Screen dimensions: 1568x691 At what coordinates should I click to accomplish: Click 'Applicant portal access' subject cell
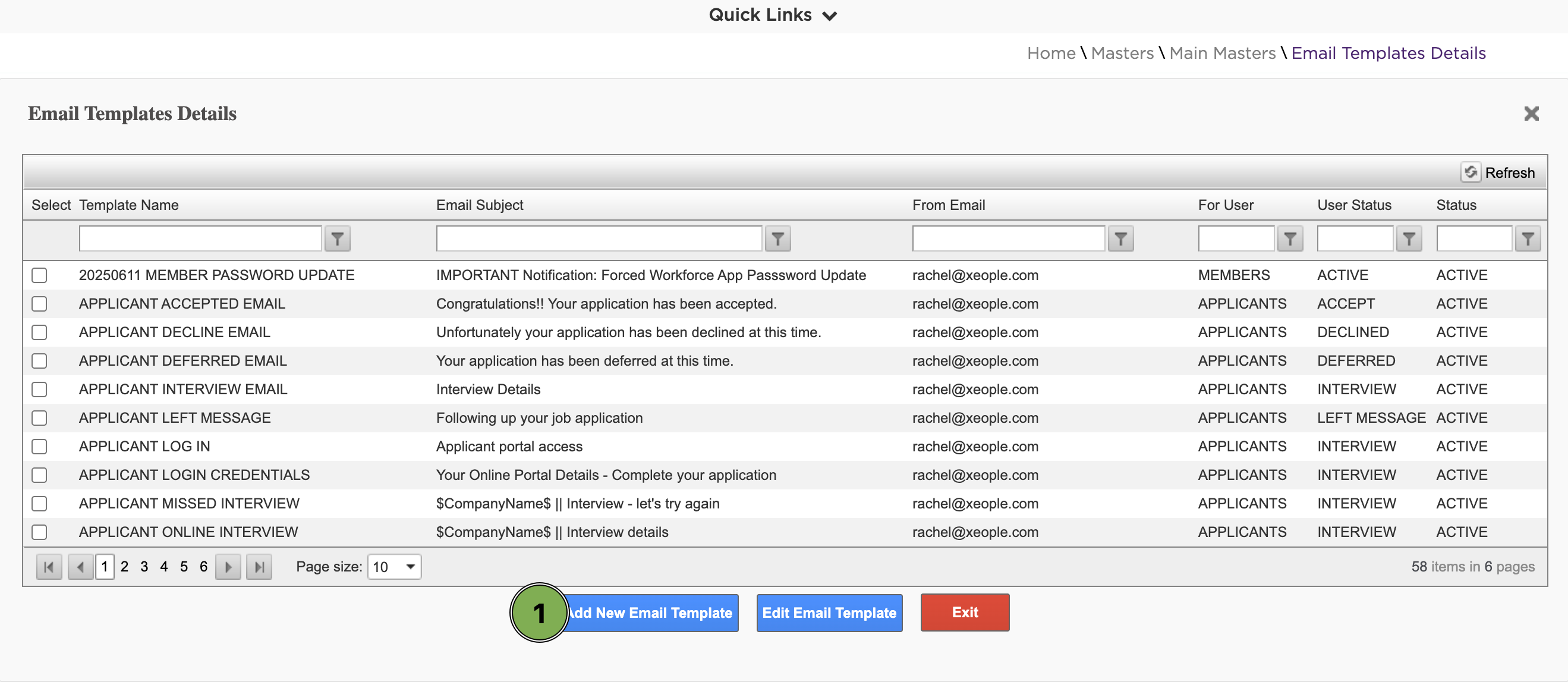509,447
